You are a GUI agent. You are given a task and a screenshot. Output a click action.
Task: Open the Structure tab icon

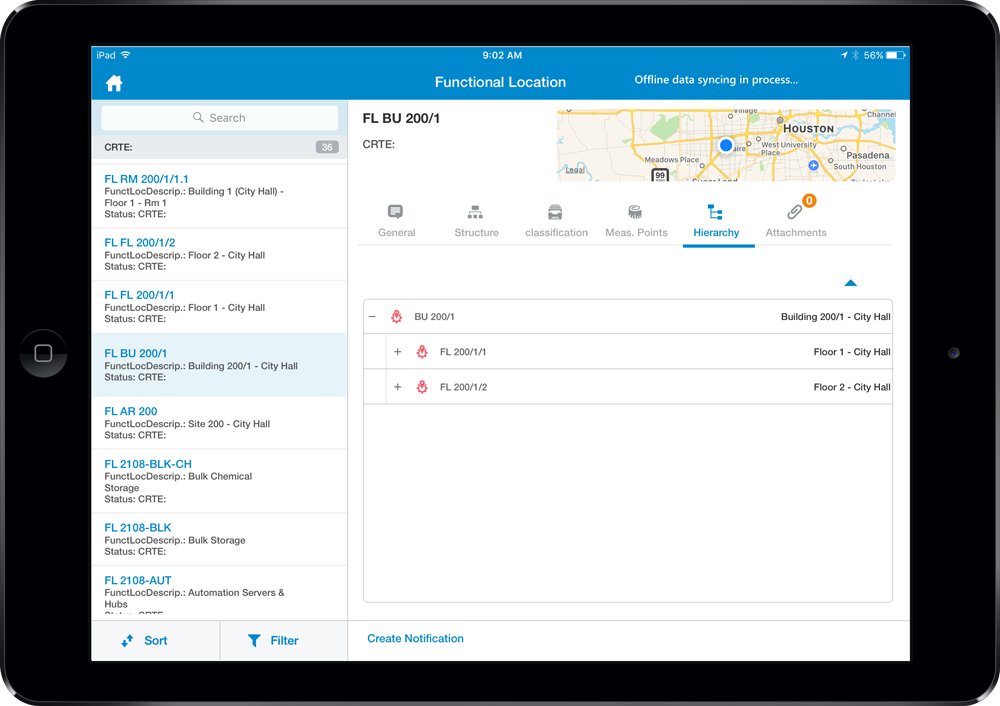pyautogui.click(x=475, y=212)
